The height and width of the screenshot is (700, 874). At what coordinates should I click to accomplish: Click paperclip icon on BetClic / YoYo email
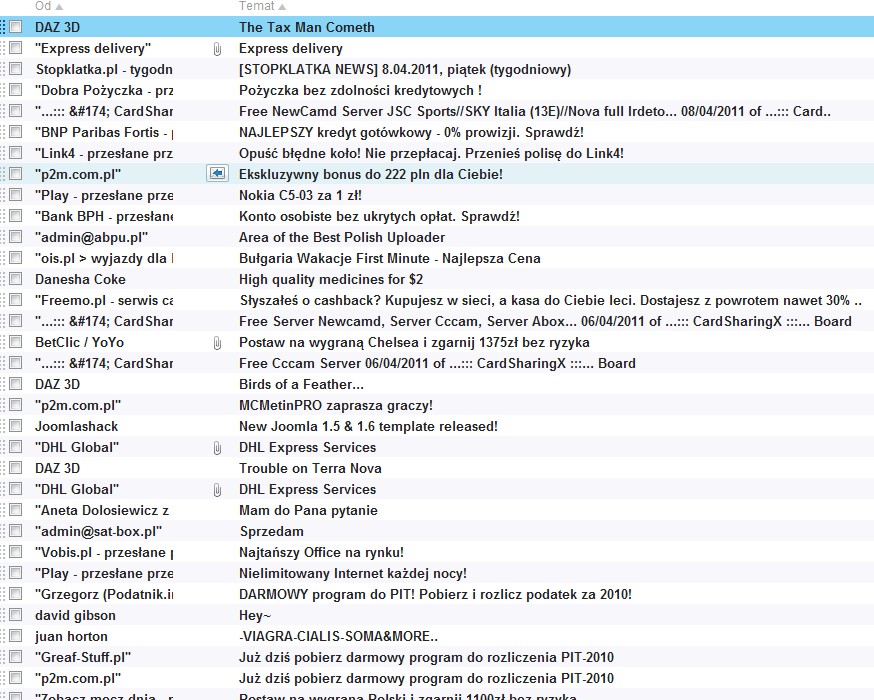pos(217,343)
